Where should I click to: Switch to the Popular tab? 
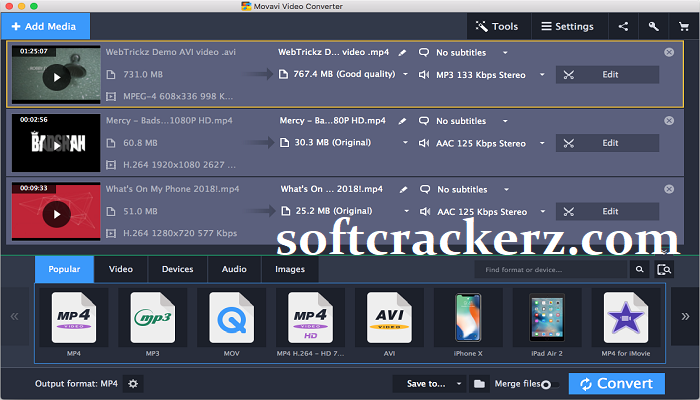coord(64,269)
